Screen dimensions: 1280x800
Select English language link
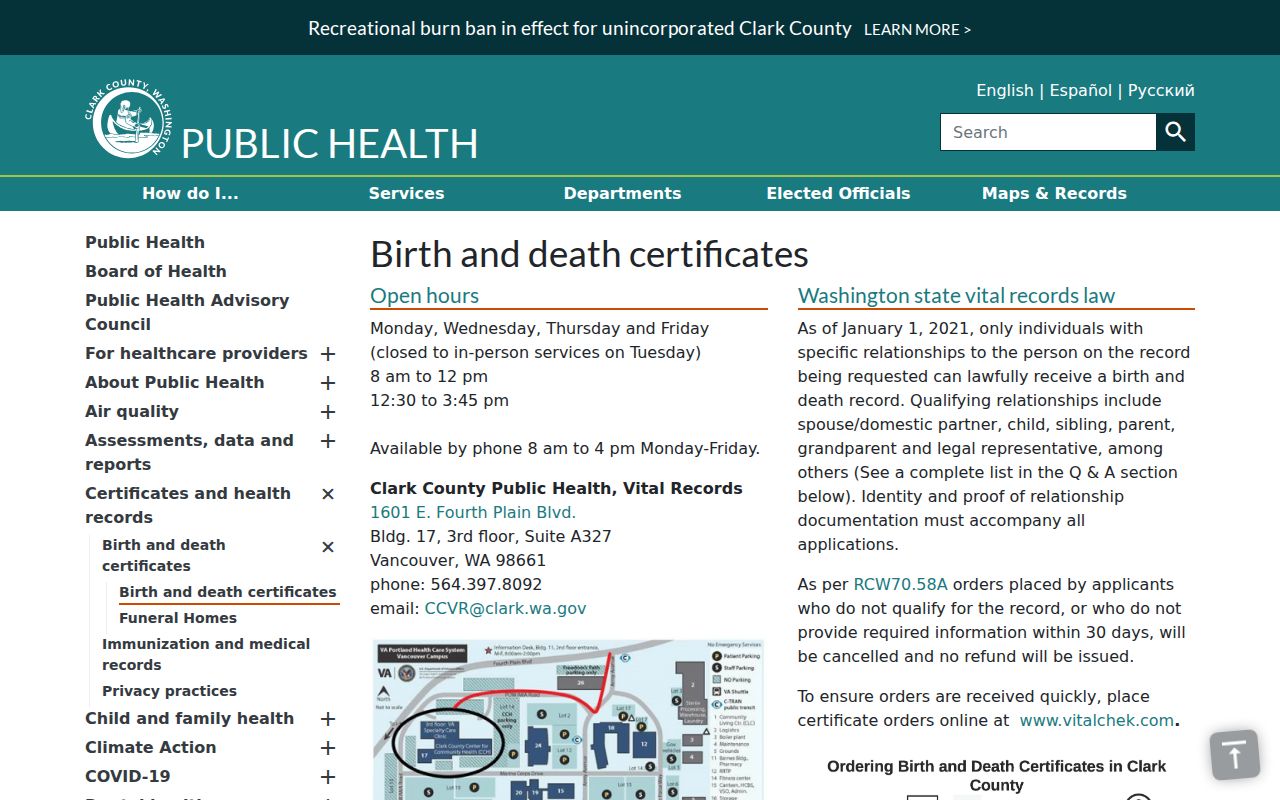pyautogui.click(x=1005, y=90)
